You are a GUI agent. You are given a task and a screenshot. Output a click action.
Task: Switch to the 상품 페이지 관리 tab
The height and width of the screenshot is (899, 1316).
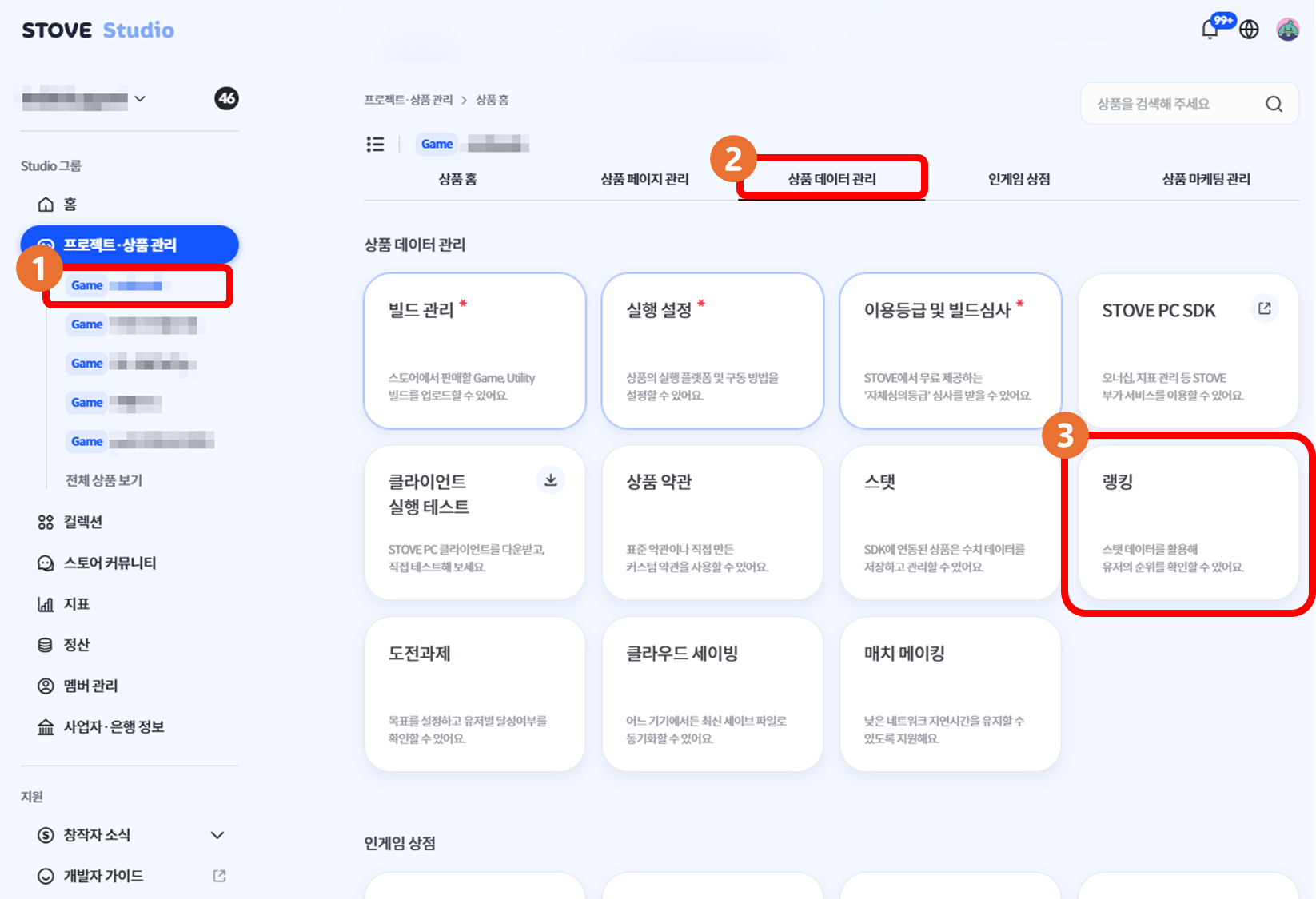pyautogui.click(x=644, y=179)
